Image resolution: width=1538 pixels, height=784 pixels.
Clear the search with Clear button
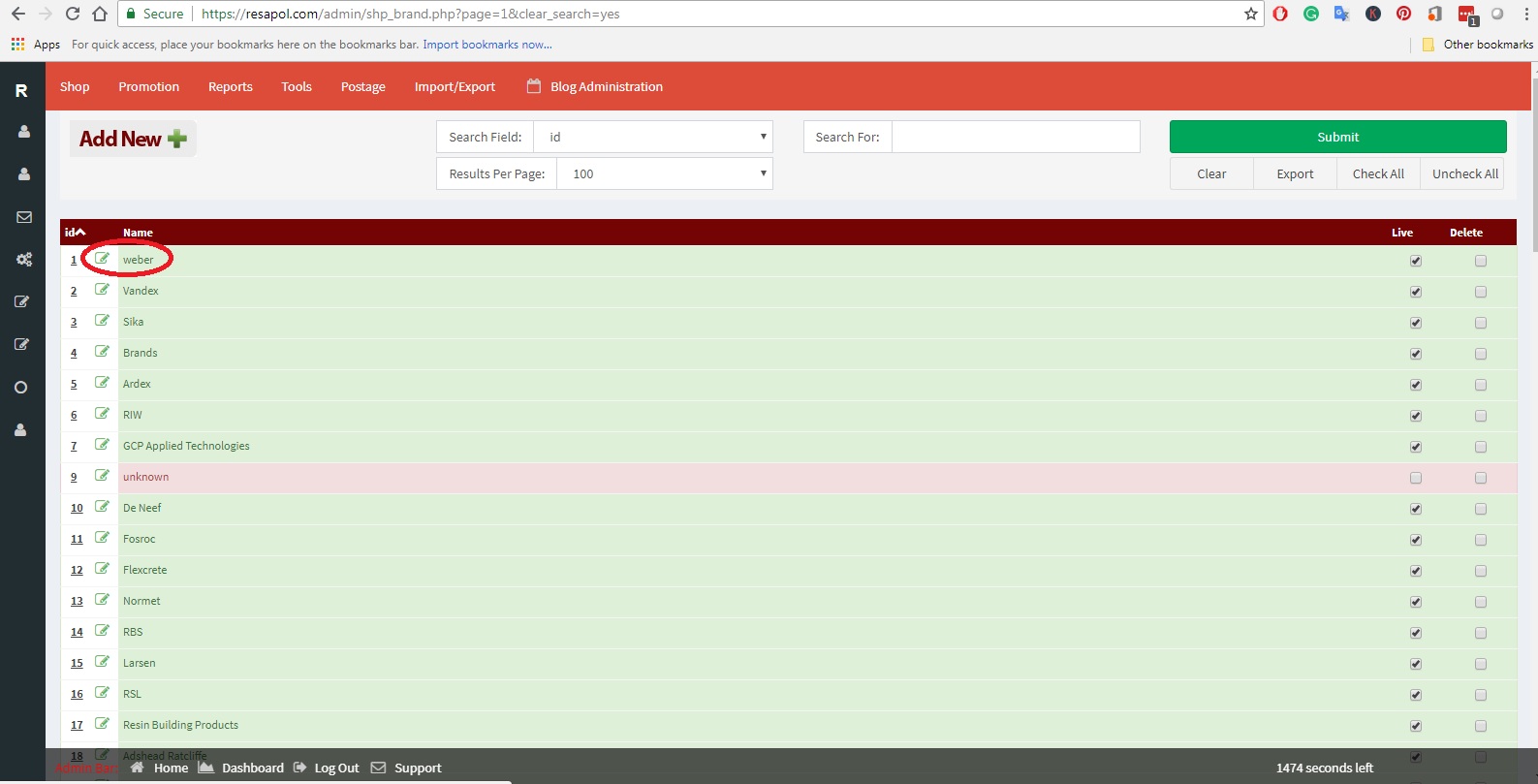tap(1211, 173)
